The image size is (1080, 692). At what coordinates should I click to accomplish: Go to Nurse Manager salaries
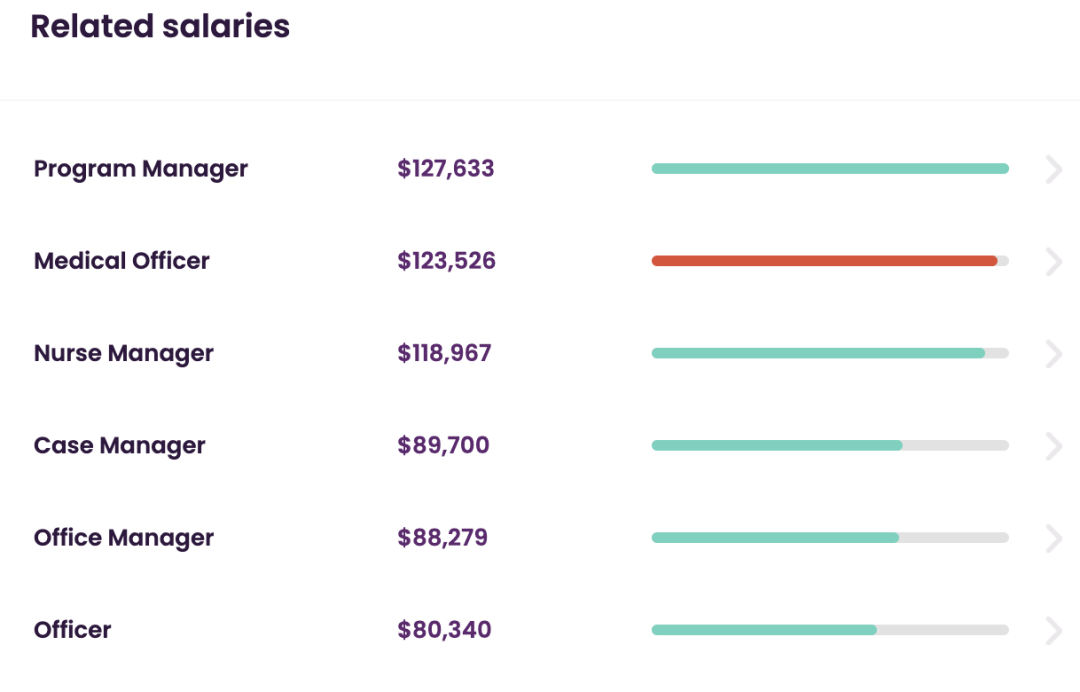[x=124, y=353]
